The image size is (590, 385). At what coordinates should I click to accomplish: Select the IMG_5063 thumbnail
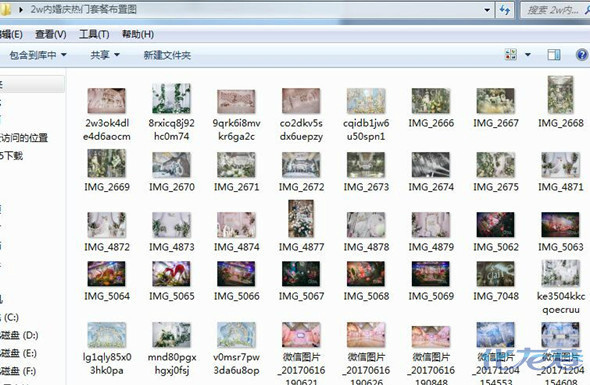coord(561,225)
